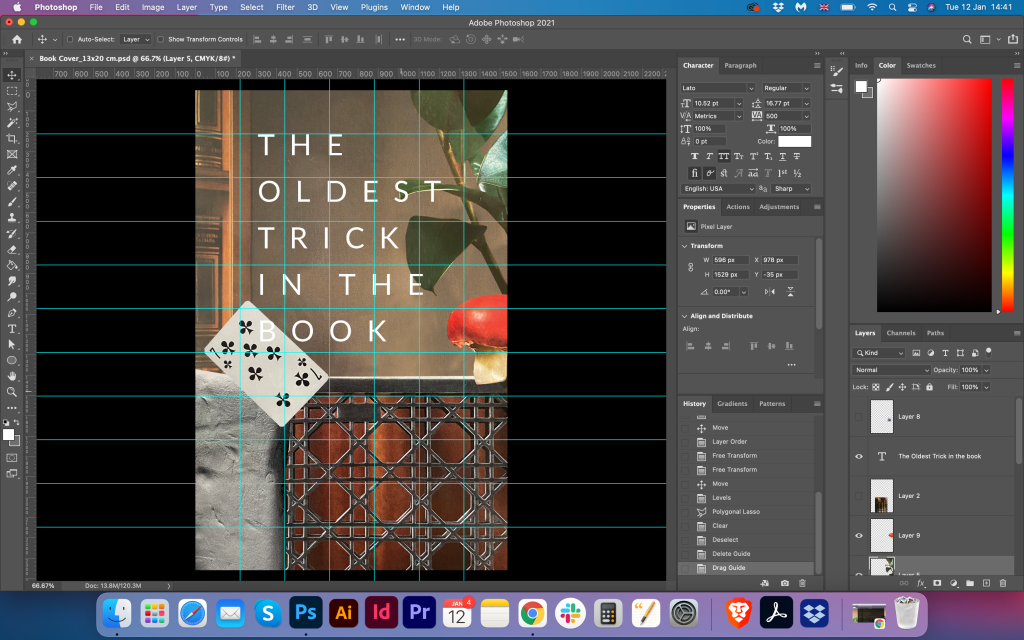
Task: Click the Levels step in History
Action: tap(721, 497)
